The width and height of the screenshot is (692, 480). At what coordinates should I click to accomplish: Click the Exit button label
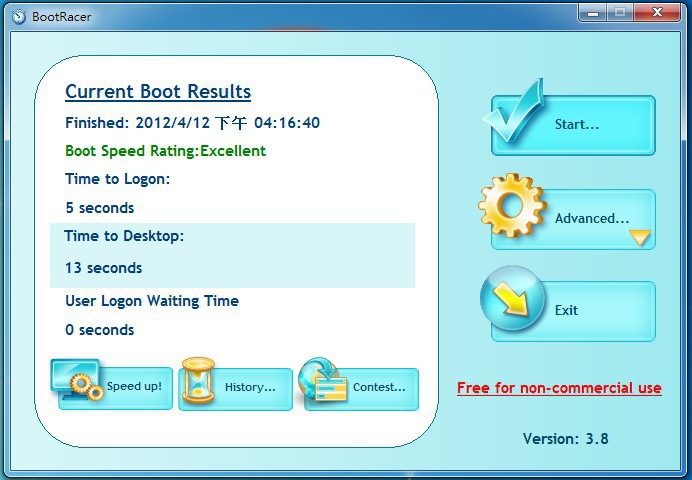[x=566, y=310]
